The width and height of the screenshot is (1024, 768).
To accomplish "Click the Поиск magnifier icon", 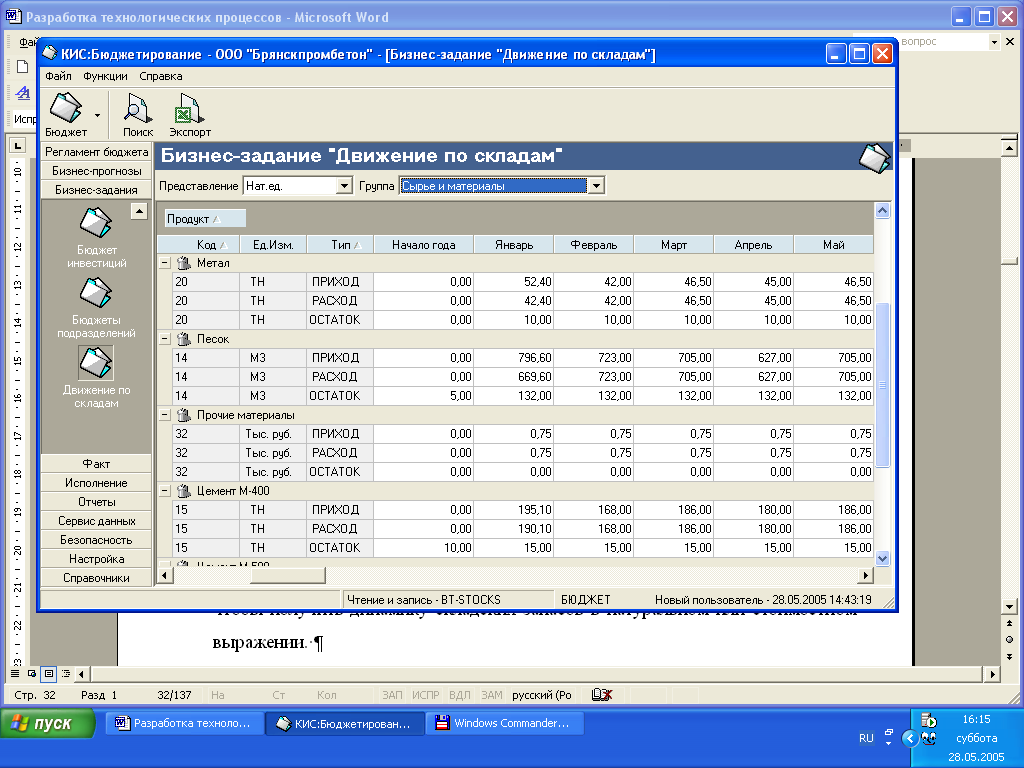I will [x=138, y=108].
